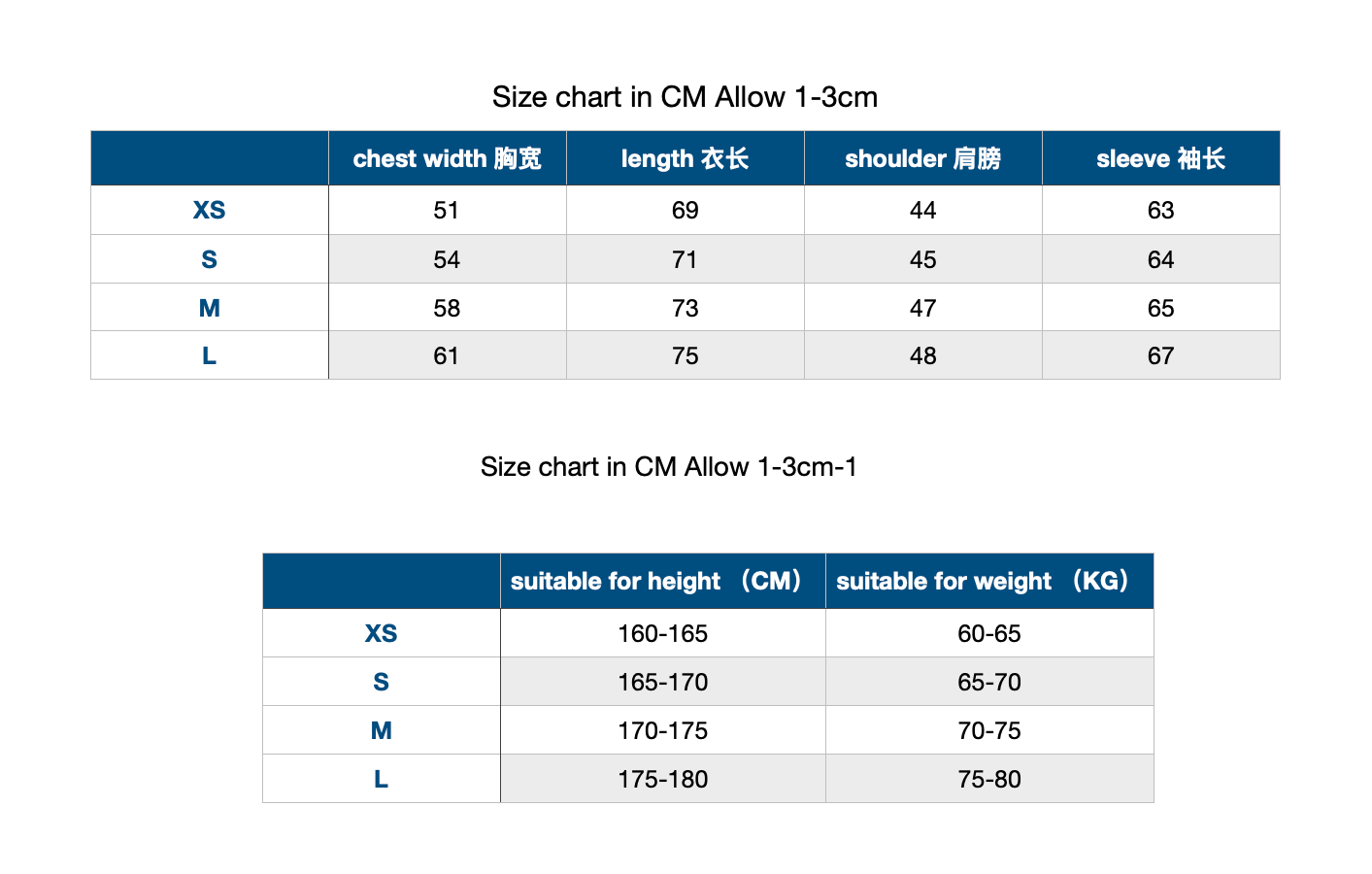Viewport: 1372px width, 874px height.
Task: Click the L row label in first table
Action: click(x=210, y=355)
